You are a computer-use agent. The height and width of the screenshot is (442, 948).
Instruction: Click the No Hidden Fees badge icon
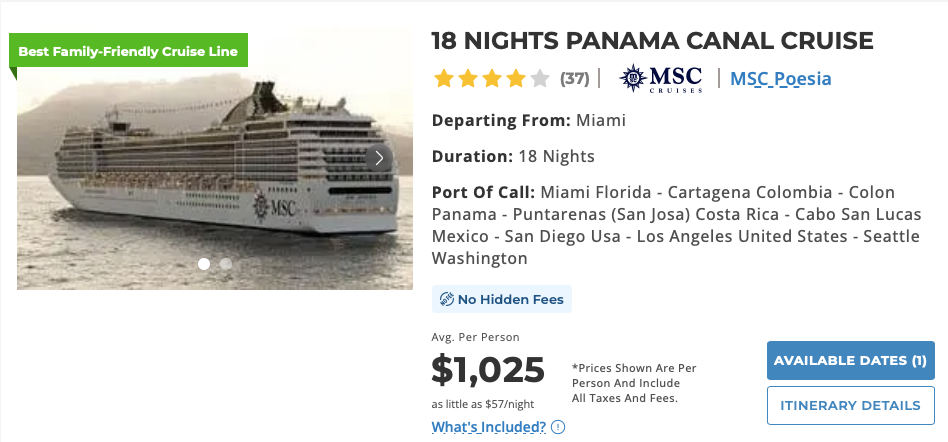(x=446, y=299)
